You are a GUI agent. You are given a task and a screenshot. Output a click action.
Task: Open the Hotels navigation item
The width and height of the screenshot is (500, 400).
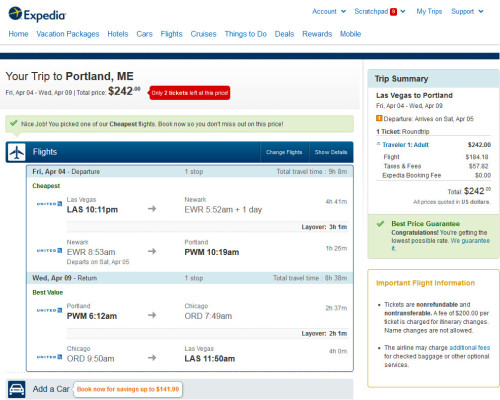tap(118, 34)
